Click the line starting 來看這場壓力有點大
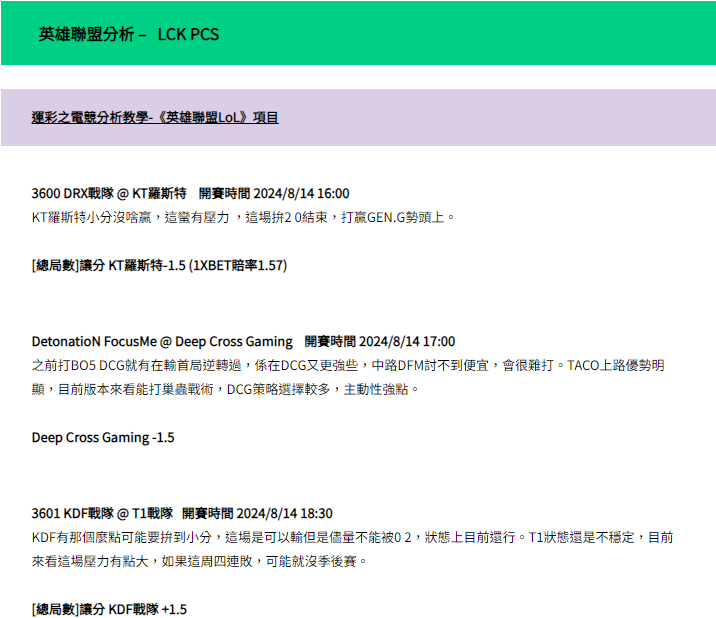Image resolution: width=716 pixels, height=618 pixels. pos(200,561)
